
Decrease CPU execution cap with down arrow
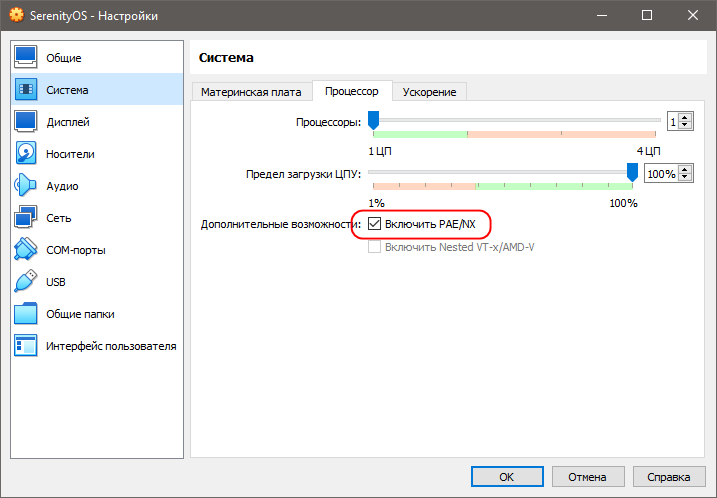pos(685,177)
